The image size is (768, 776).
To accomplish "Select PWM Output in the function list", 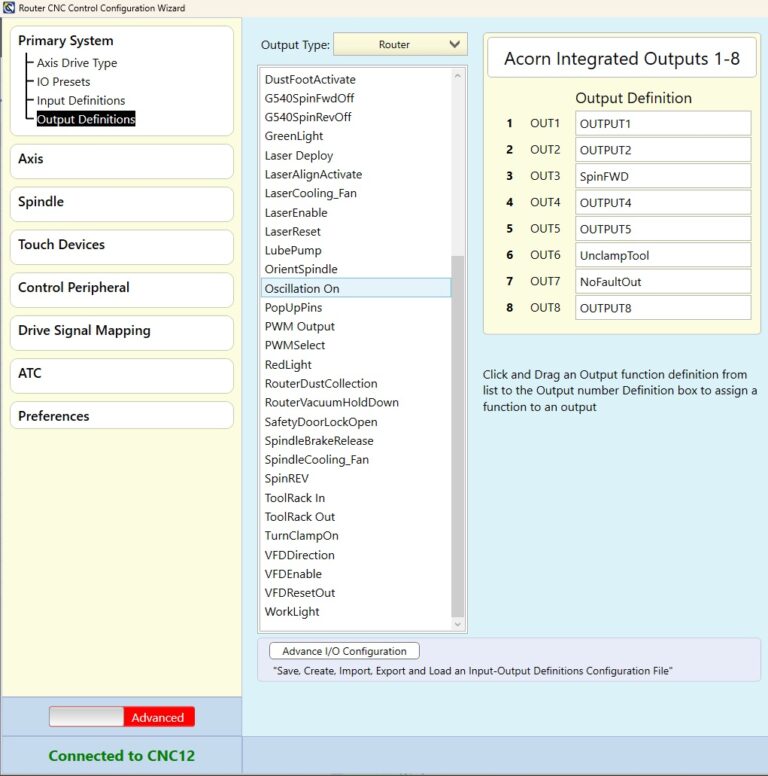I will point(300,327).
